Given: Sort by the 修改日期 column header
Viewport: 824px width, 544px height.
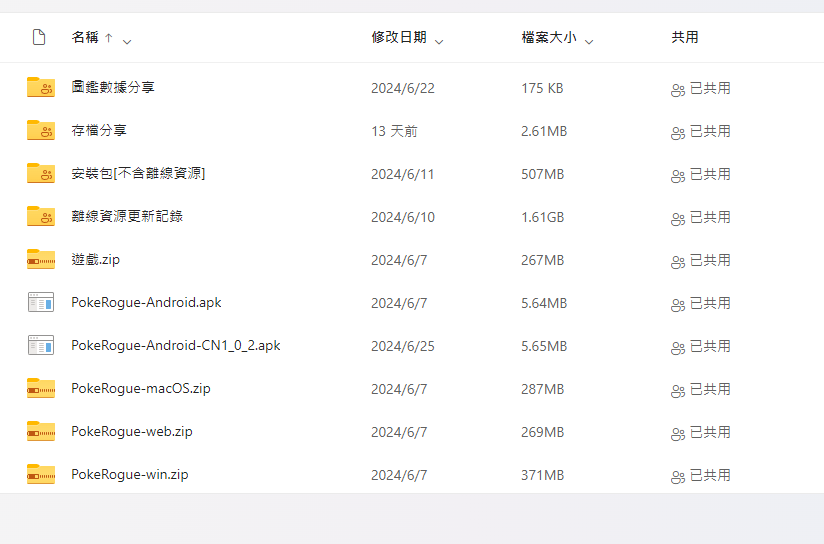Looking at the screenshot, I should point(399,37).
